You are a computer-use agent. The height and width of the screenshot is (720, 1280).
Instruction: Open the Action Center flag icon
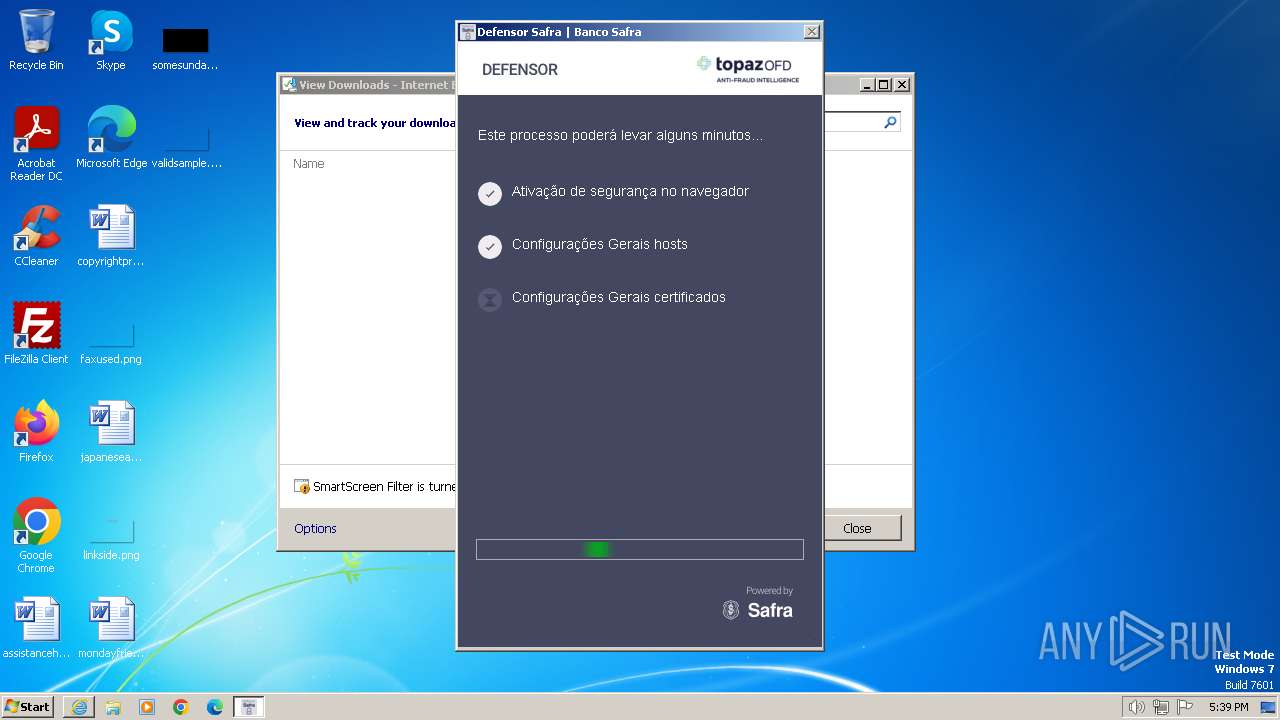[1185, 707]
